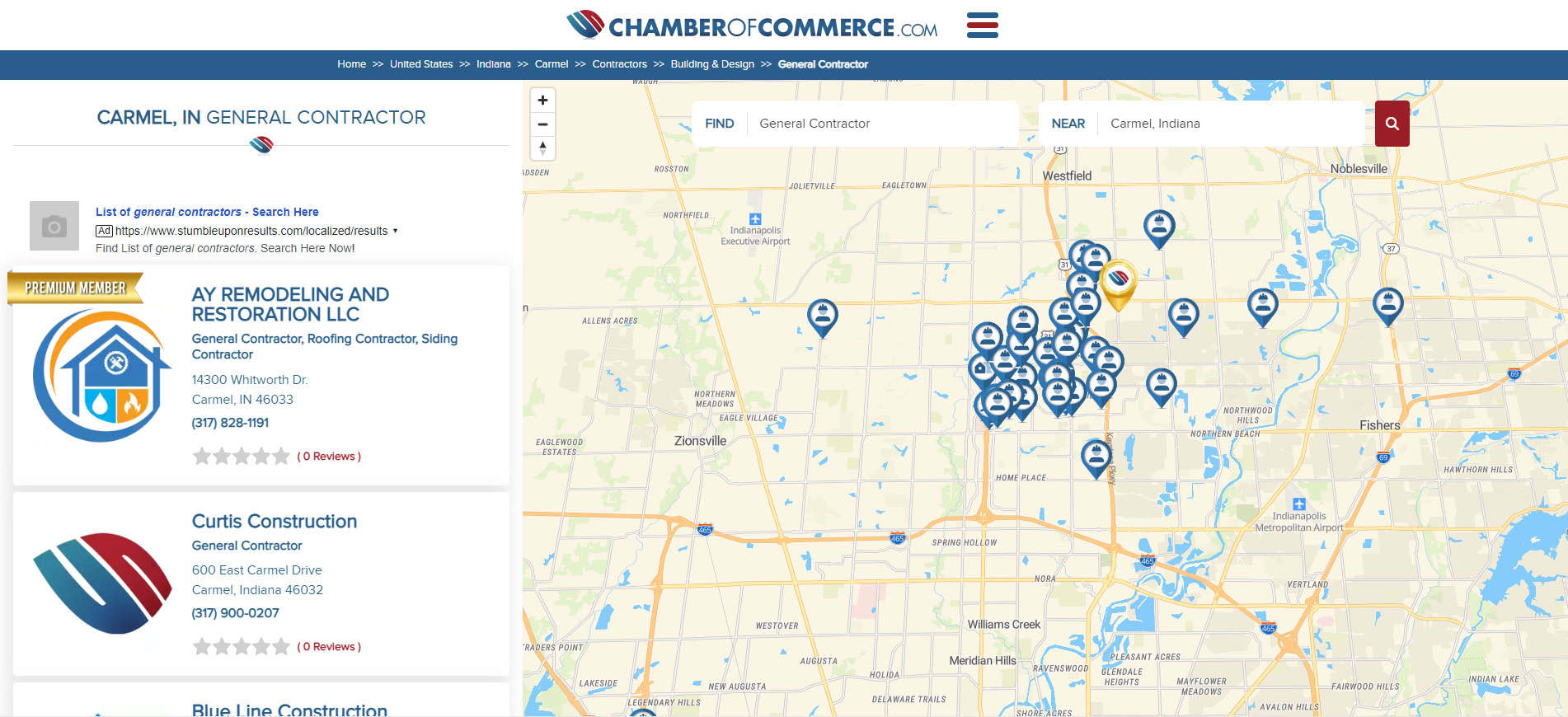This screenshot has height=717, width=1568.
Task: Open AY Remodeling and Restoration LLC listing
Action: (x=290, y=304)
